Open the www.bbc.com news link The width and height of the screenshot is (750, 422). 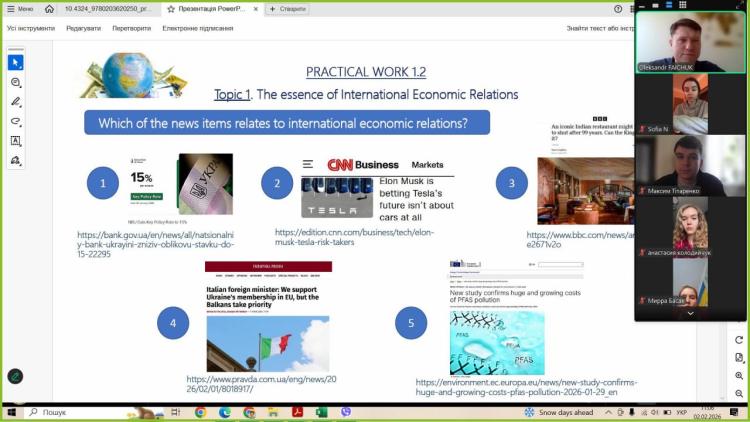[x=580, y=239]
